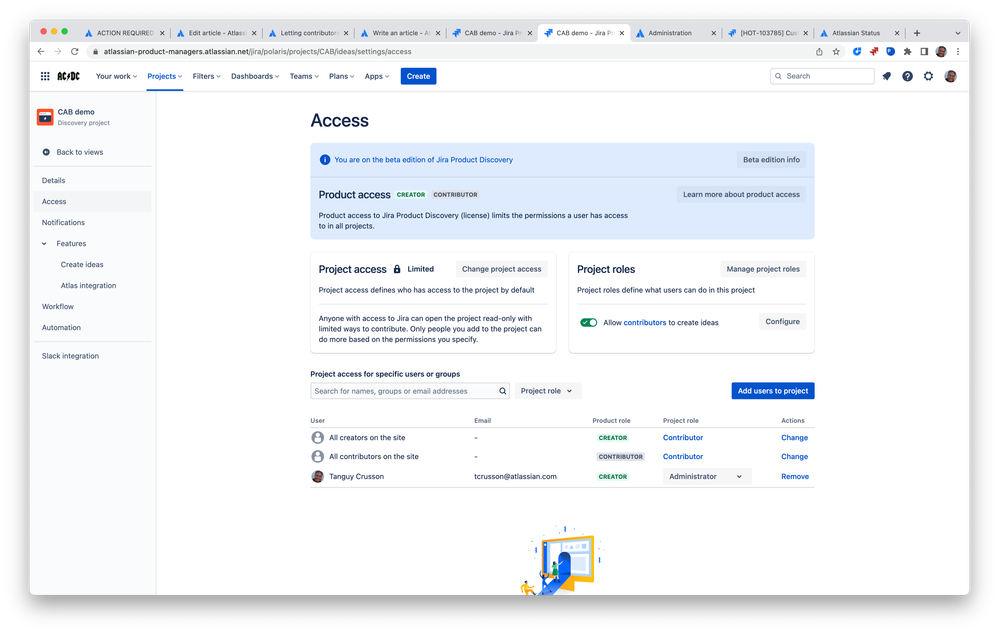Click the All creators group avatar icon
The height and width of the screenshot is (634, 999).
click(317, 438)
